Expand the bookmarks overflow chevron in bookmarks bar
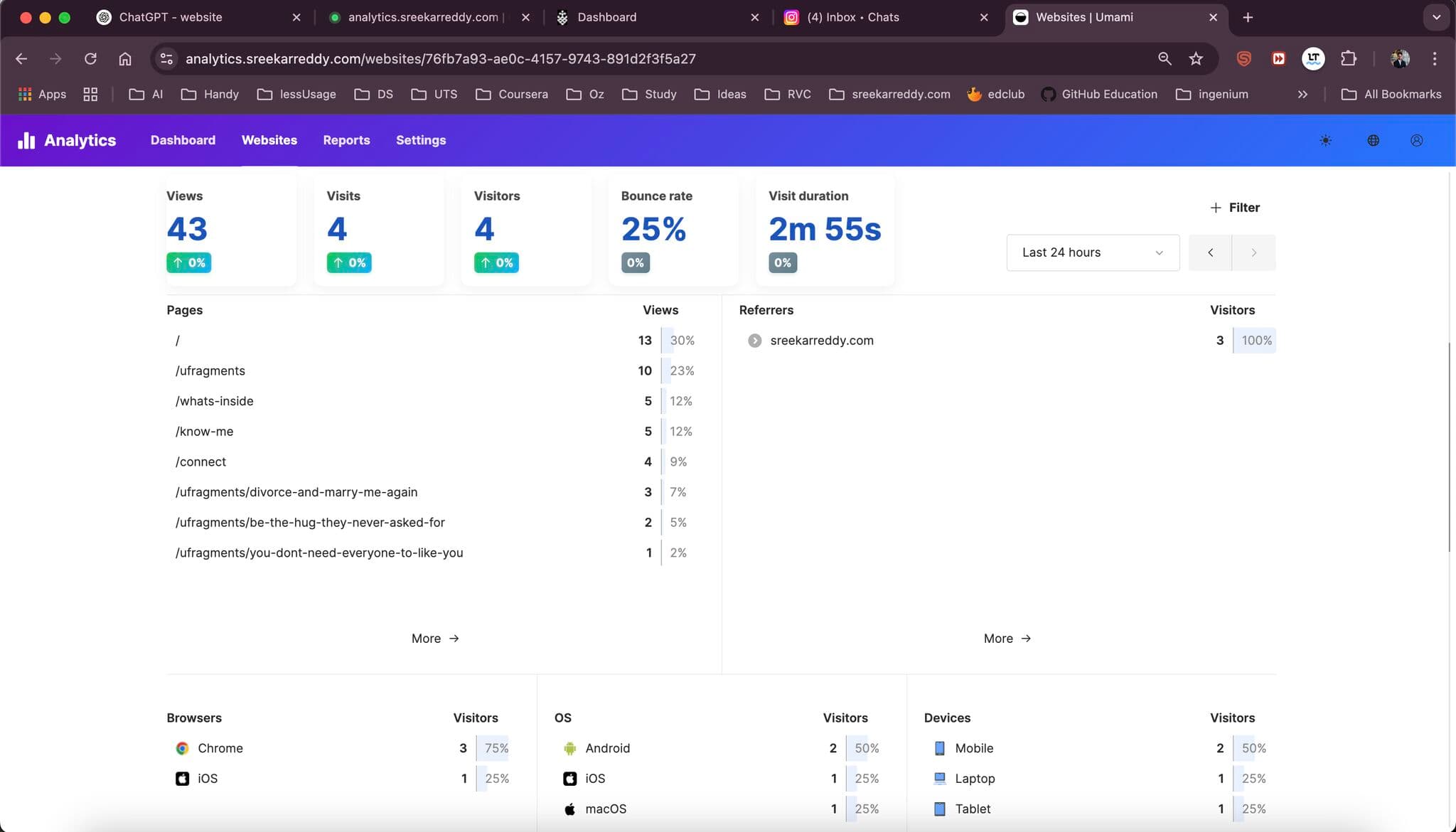The width and height of the screenshot is (1456, 832). tap(1302, 94)
